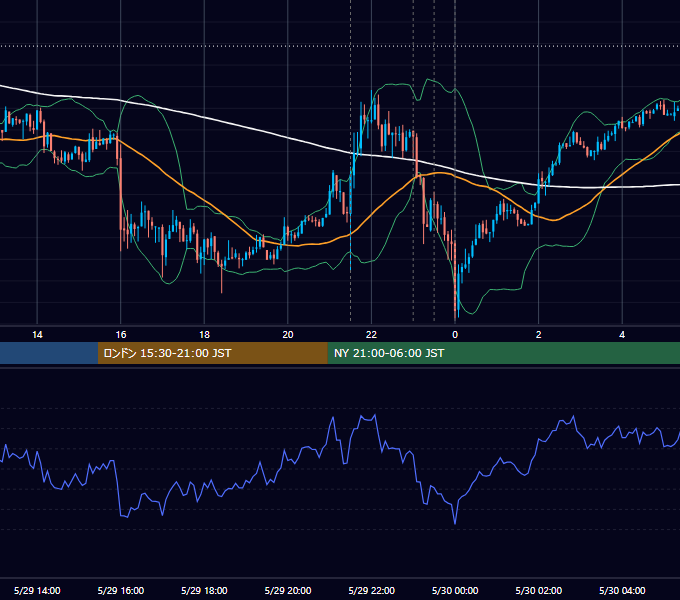Click the 18 hour label on price chart axis
This screenshot has height=600, width=680.
click(204, 335)
